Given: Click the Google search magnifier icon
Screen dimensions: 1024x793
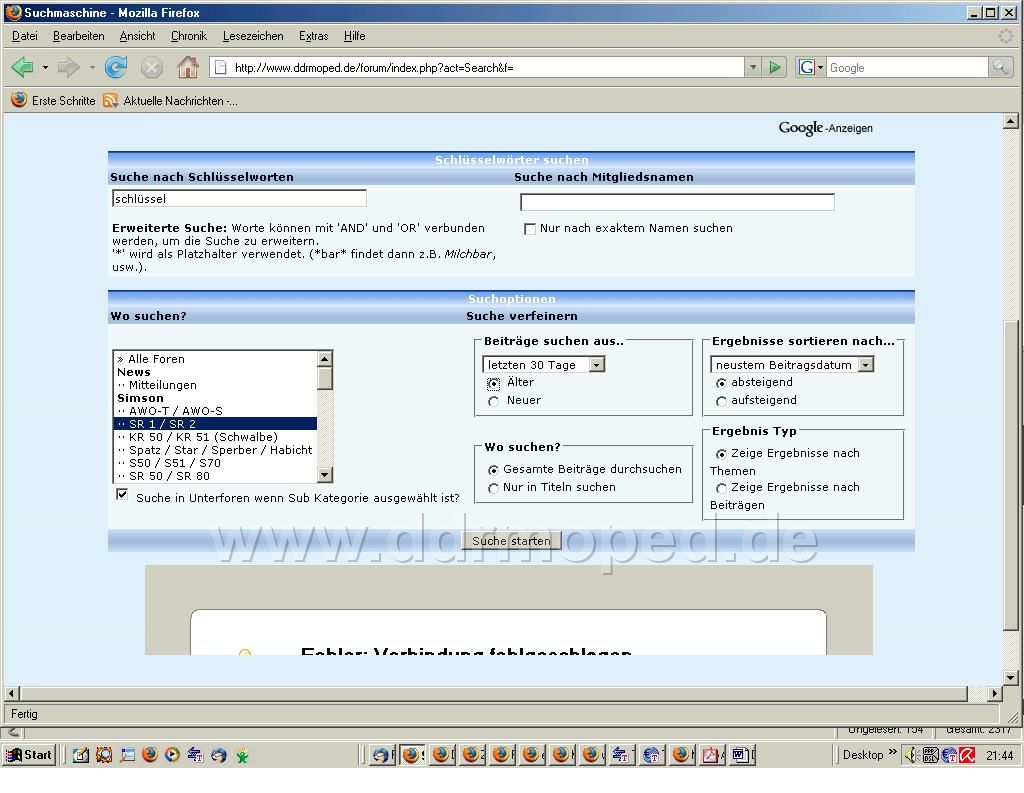Looking at the screenshot, I should 1000,68.
